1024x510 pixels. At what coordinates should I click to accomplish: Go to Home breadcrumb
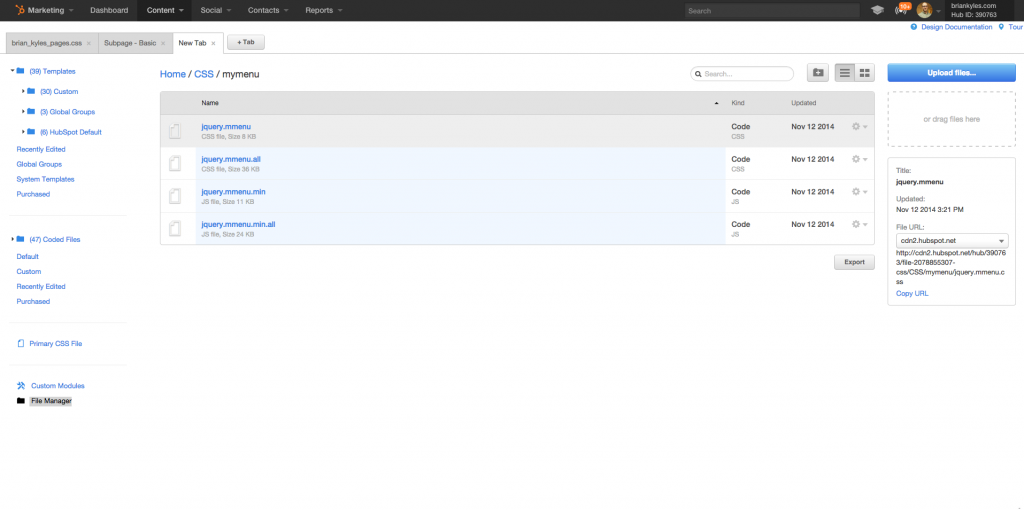click(172, 74)
